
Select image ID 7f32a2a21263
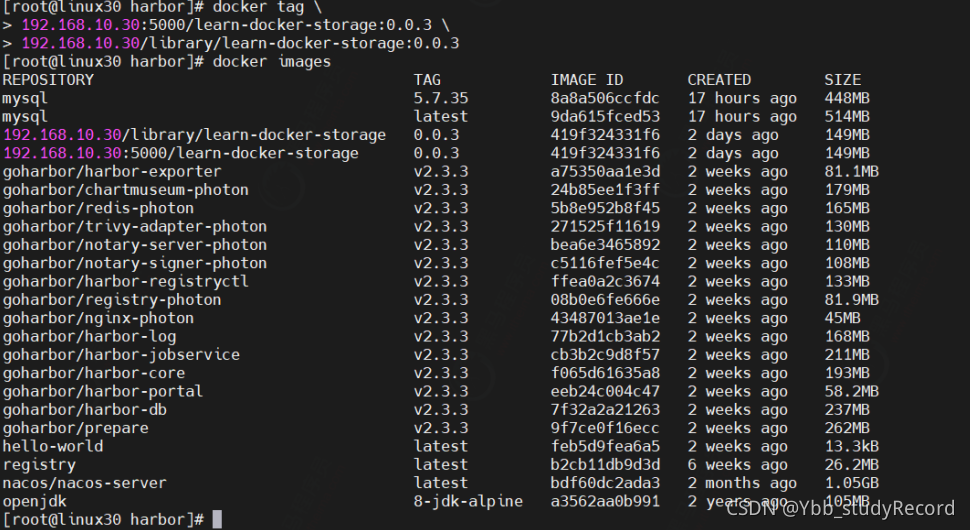click(605, 409)
